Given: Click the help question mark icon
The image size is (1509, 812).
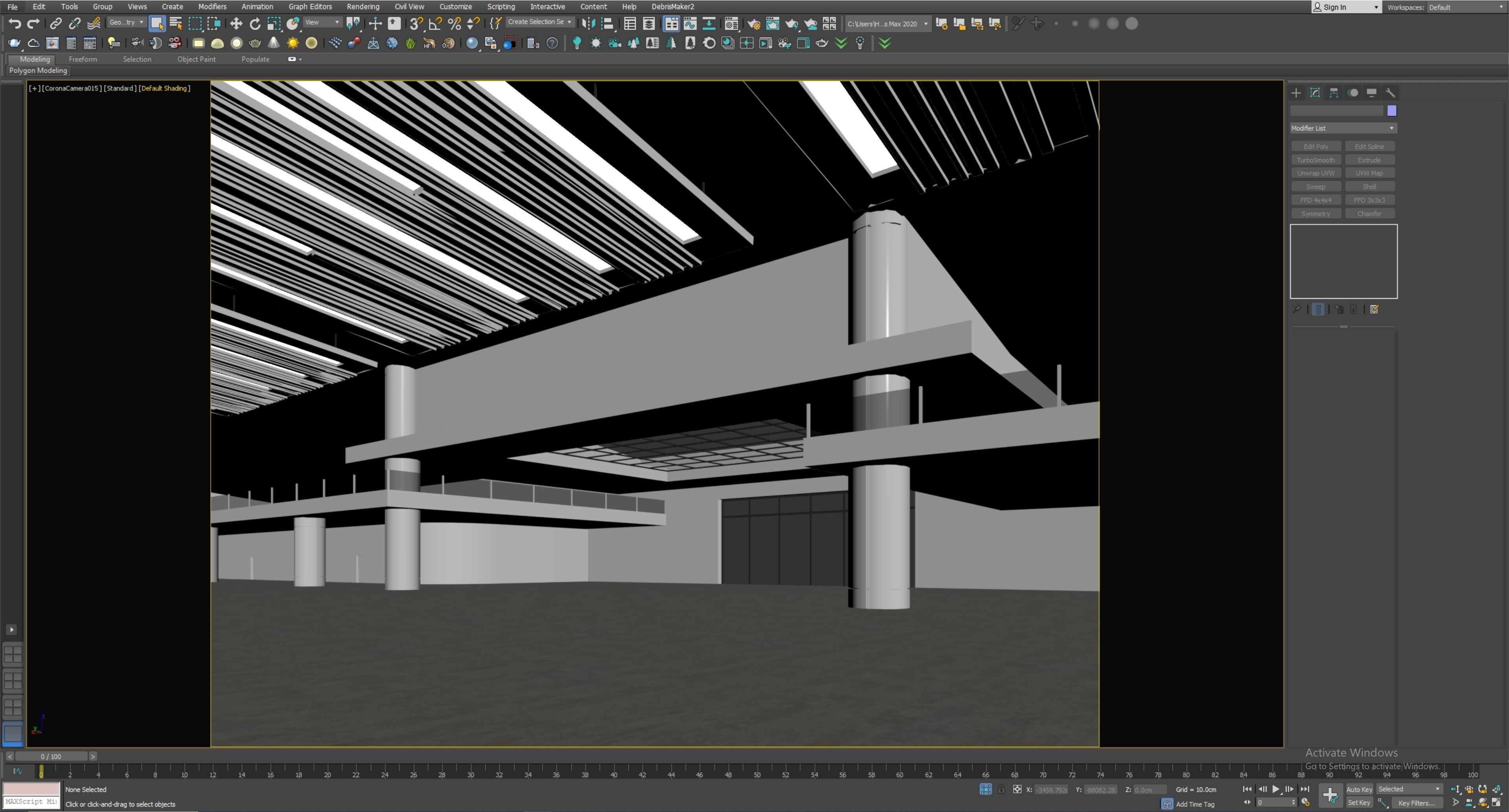Looking at the screenshot, I should pyautogui.click(x=552, y=43).
